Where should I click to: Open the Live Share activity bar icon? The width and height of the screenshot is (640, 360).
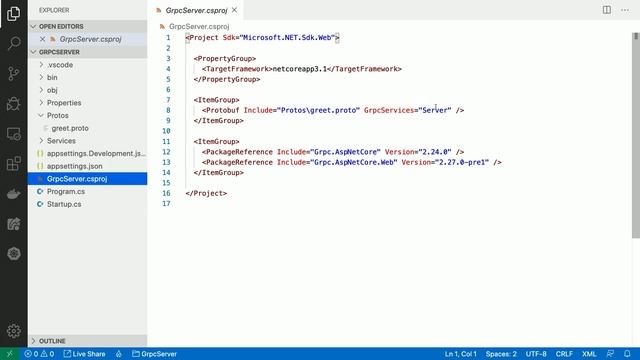tap(13, 224)
